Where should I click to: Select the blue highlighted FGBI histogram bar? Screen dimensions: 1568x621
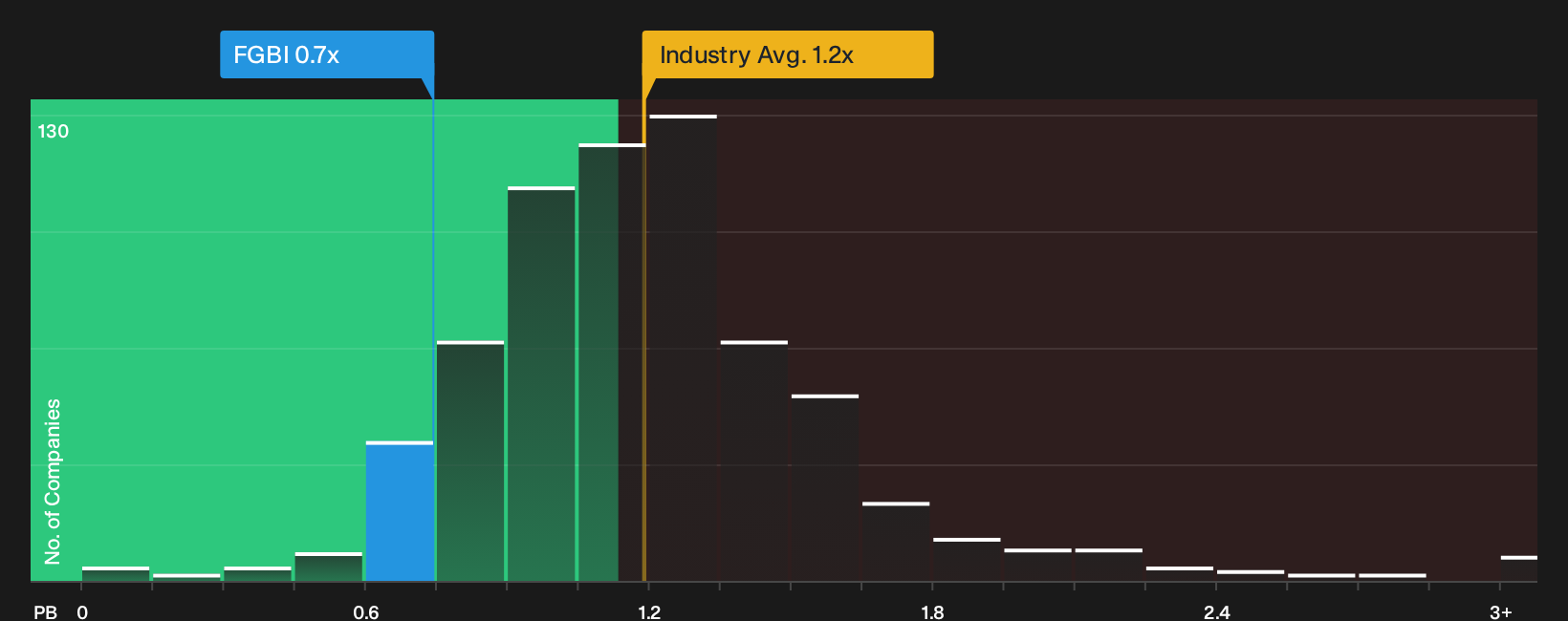point(400,511)
